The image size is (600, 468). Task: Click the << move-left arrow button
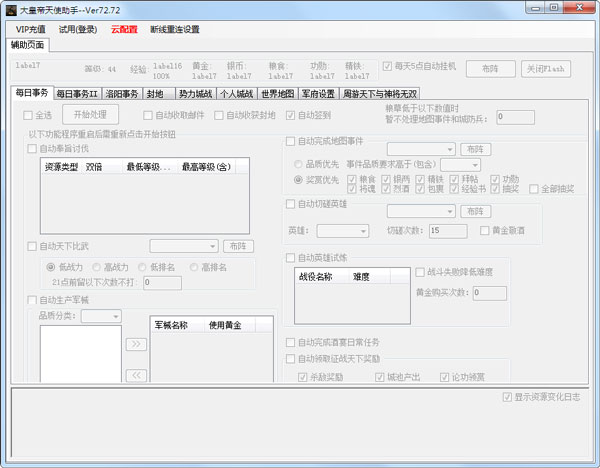pos(137,375)
